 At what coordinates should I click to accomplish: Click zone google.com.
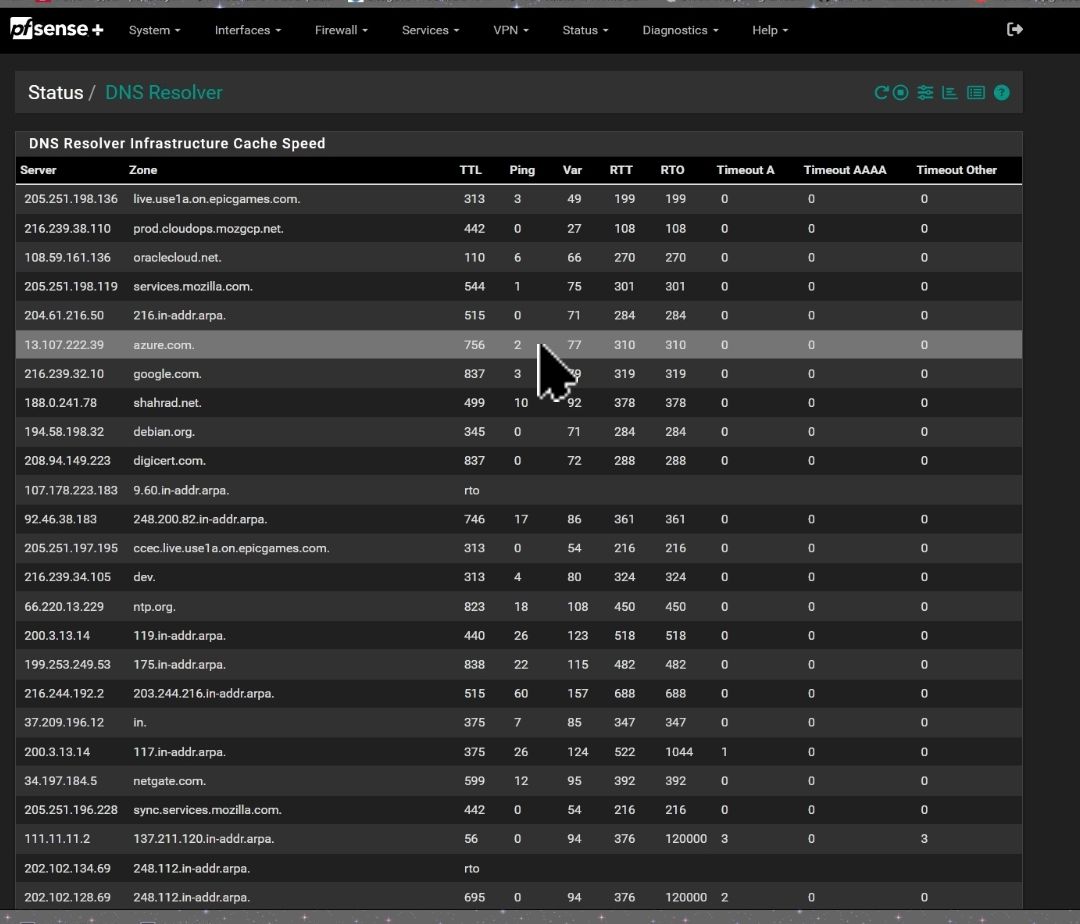pyautogui.click(x=167, y=374)
